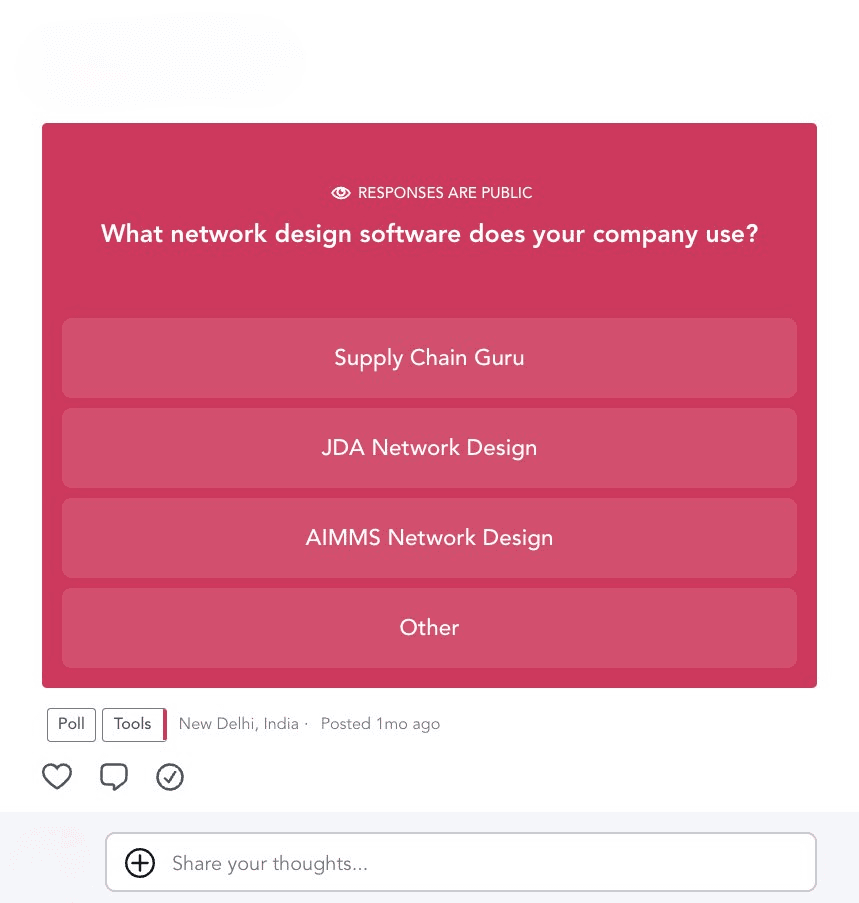Click the New Delhi, India location

[x=239, y=724]
